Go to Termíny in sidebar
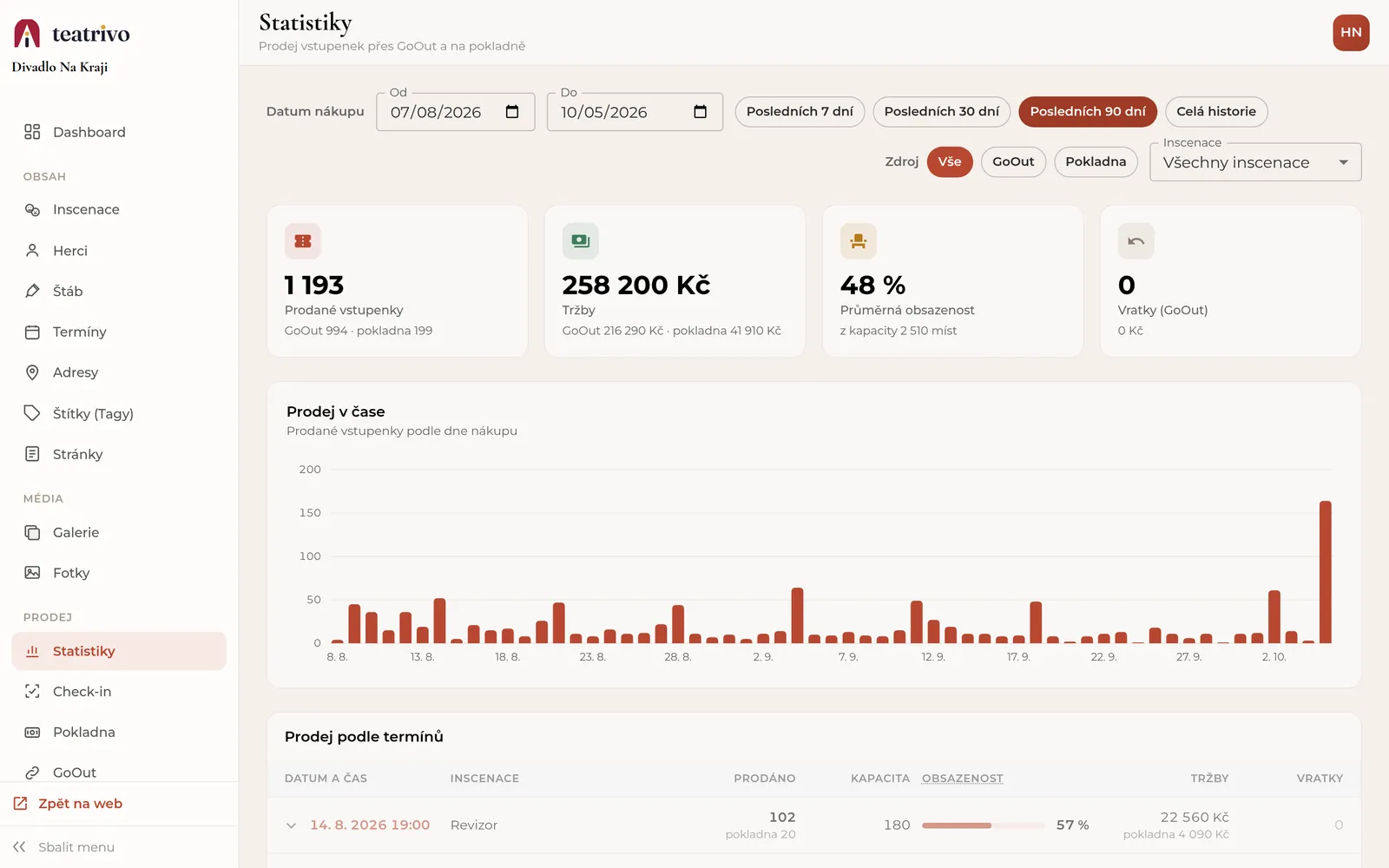 119,332
